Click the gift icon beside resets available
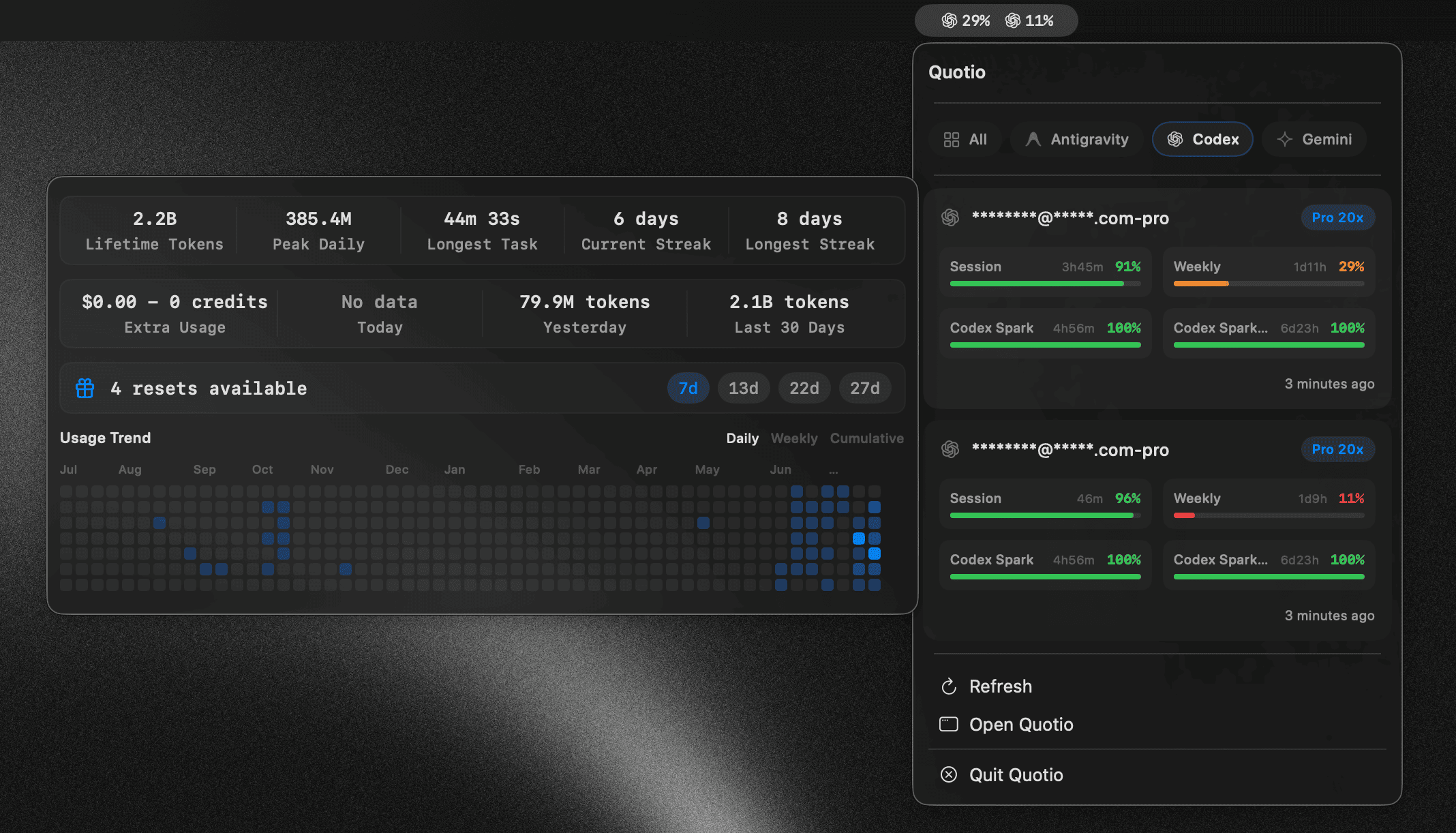 click(x=85, y=388)
